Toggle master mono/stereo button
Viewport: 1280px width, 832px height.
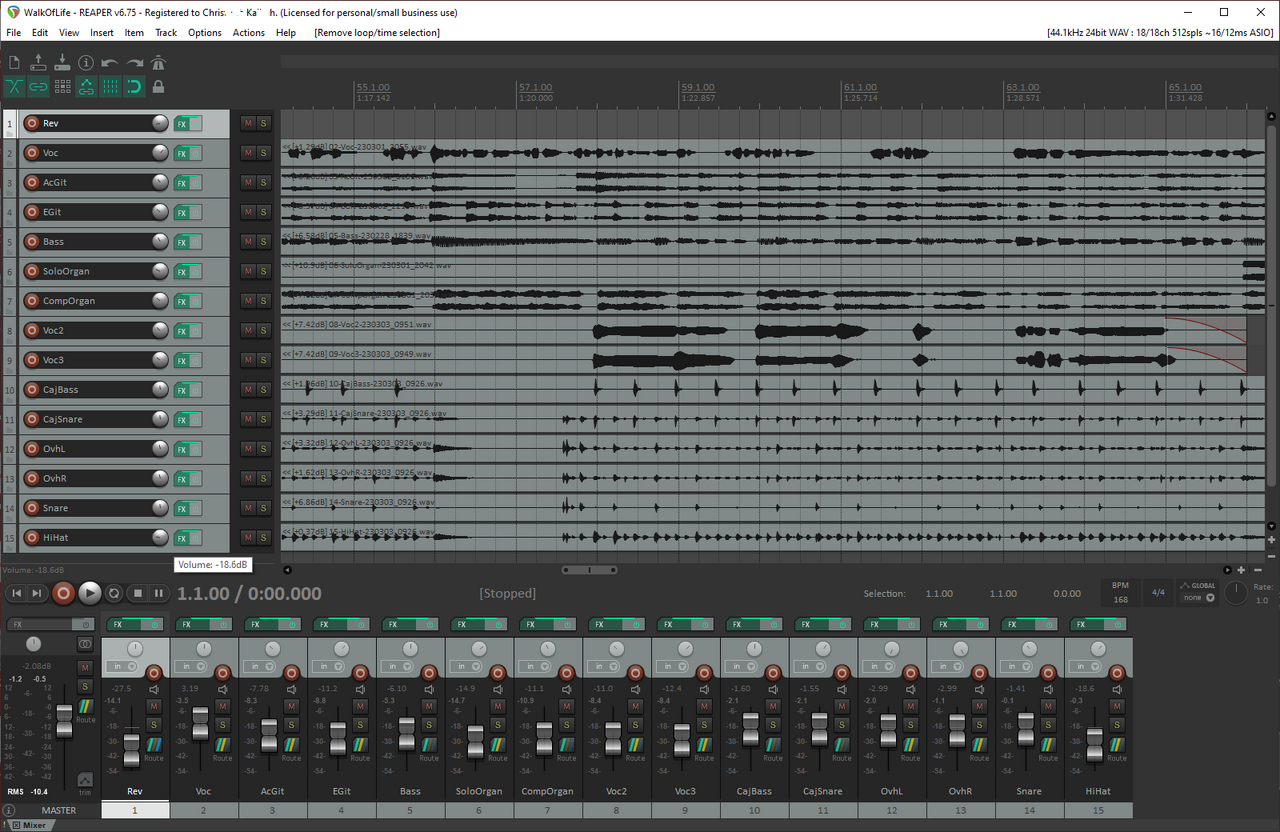click(x=85, y=645)
